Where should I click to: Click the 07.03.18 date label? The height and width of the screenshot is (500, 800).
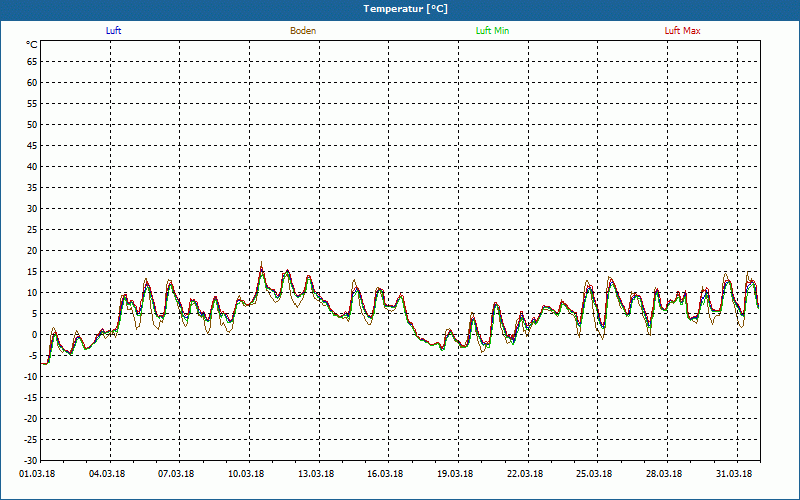[x=176, y=474]
